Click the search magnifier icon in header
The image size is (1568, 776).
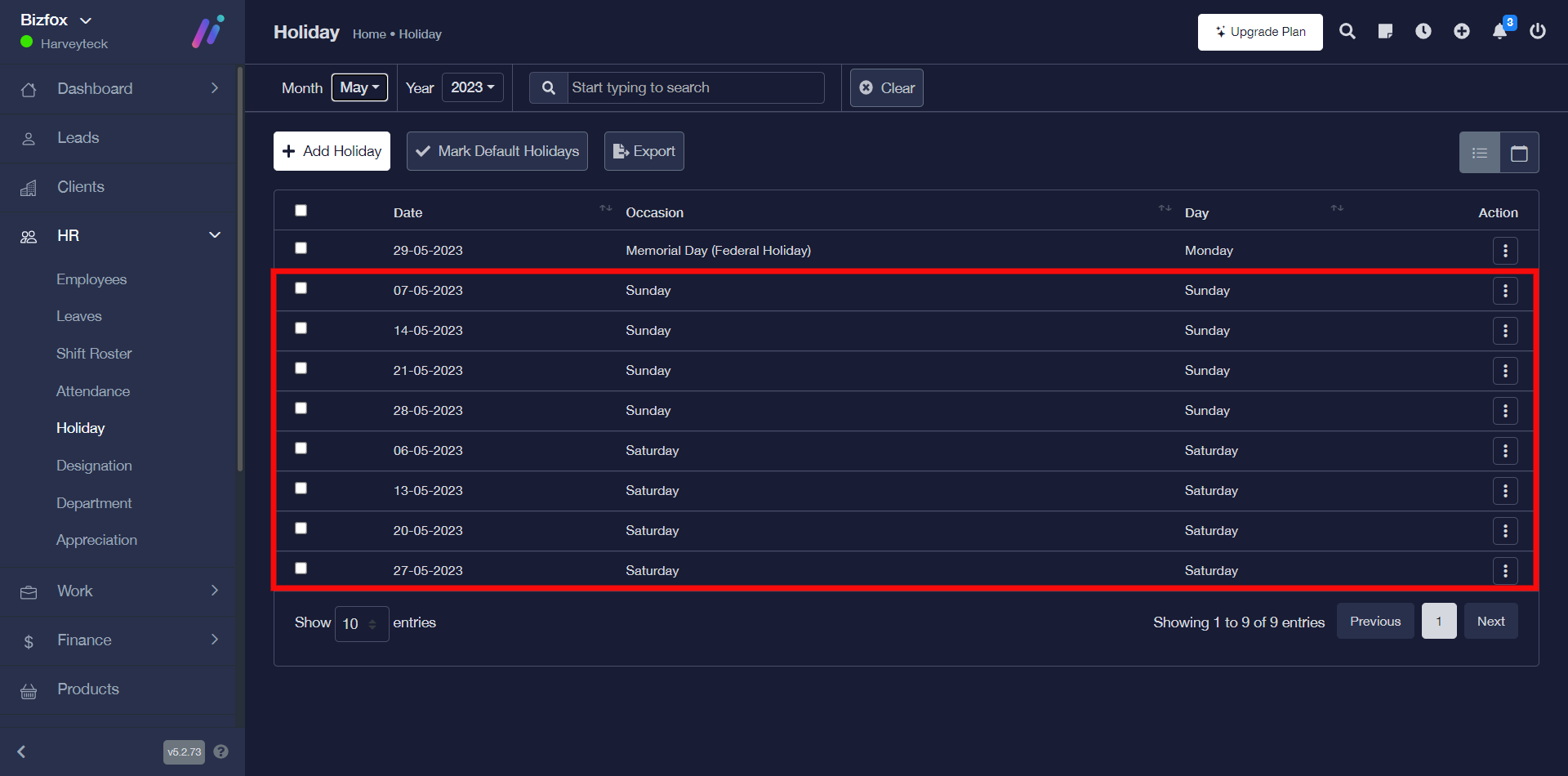pos(1347,32)
